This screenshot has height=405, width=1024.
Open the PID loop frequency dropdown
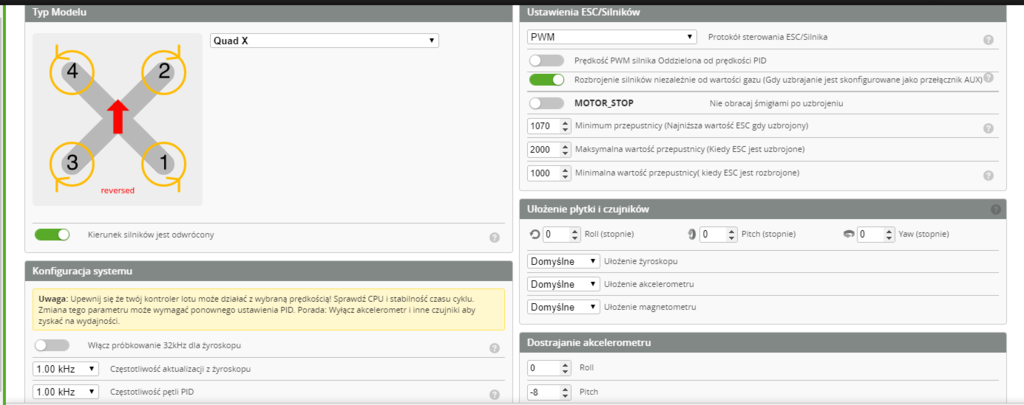pyautogui.click(x=66, y=392)
